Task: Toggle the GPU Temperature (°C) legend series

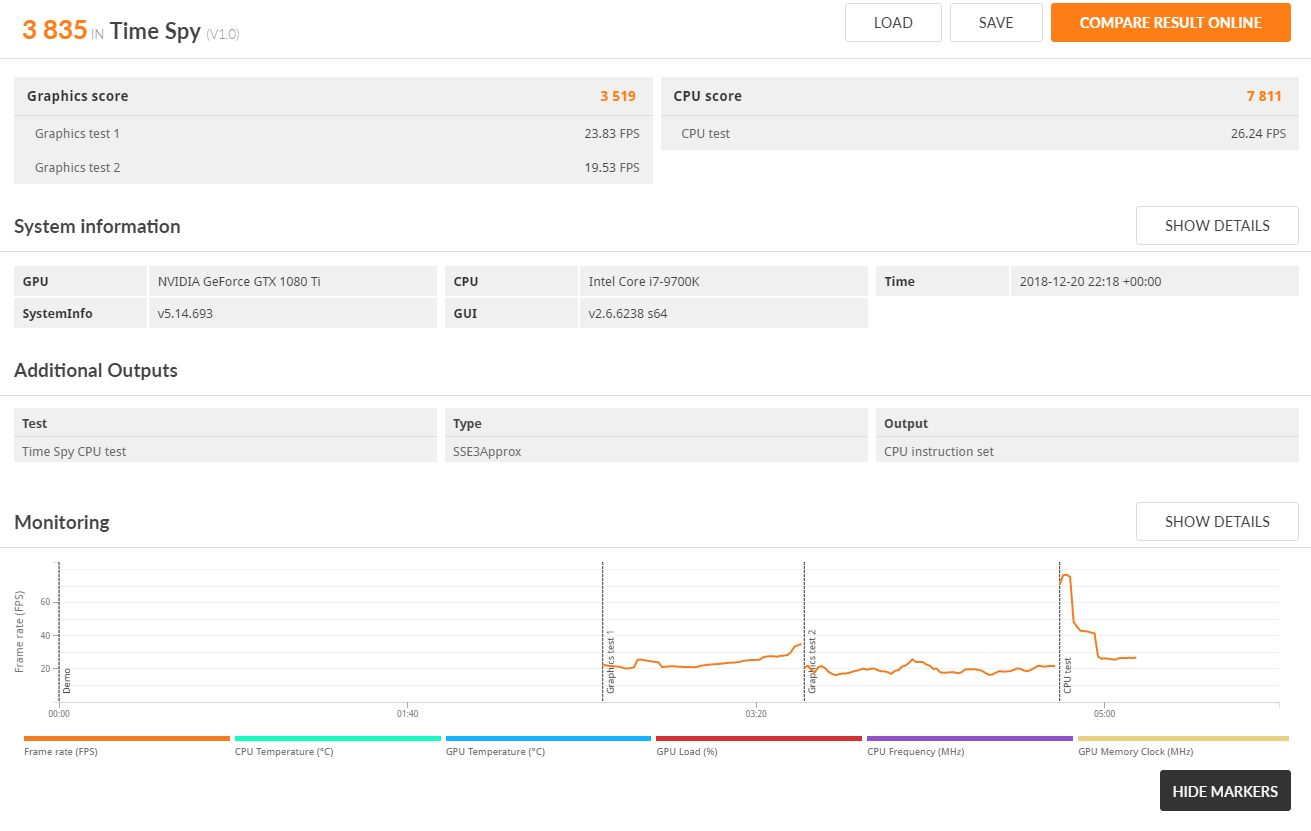Action: pyautogui.click(x=549, y=746)
